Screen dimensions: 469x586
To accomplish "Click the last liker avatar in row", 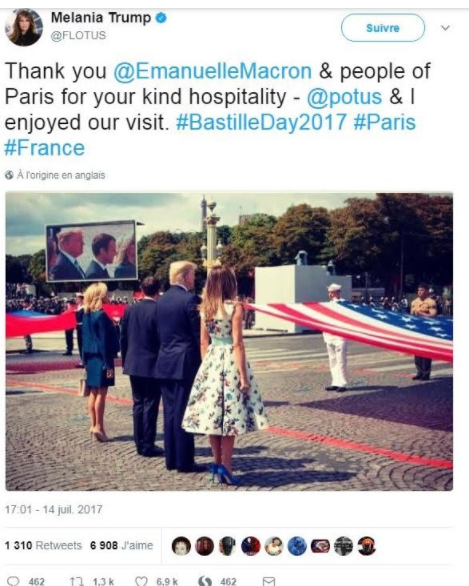I will [x=367, y=546].
